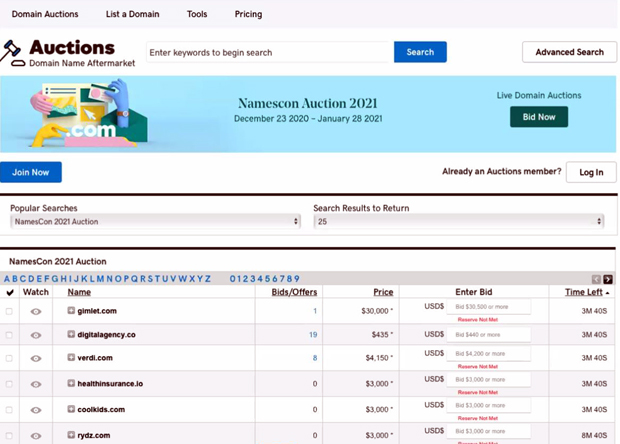Image resolution: width=620 pixels, height=444 pixels.
Task: Tick the checkbox for healthinsurance.io
Action: 9,384
